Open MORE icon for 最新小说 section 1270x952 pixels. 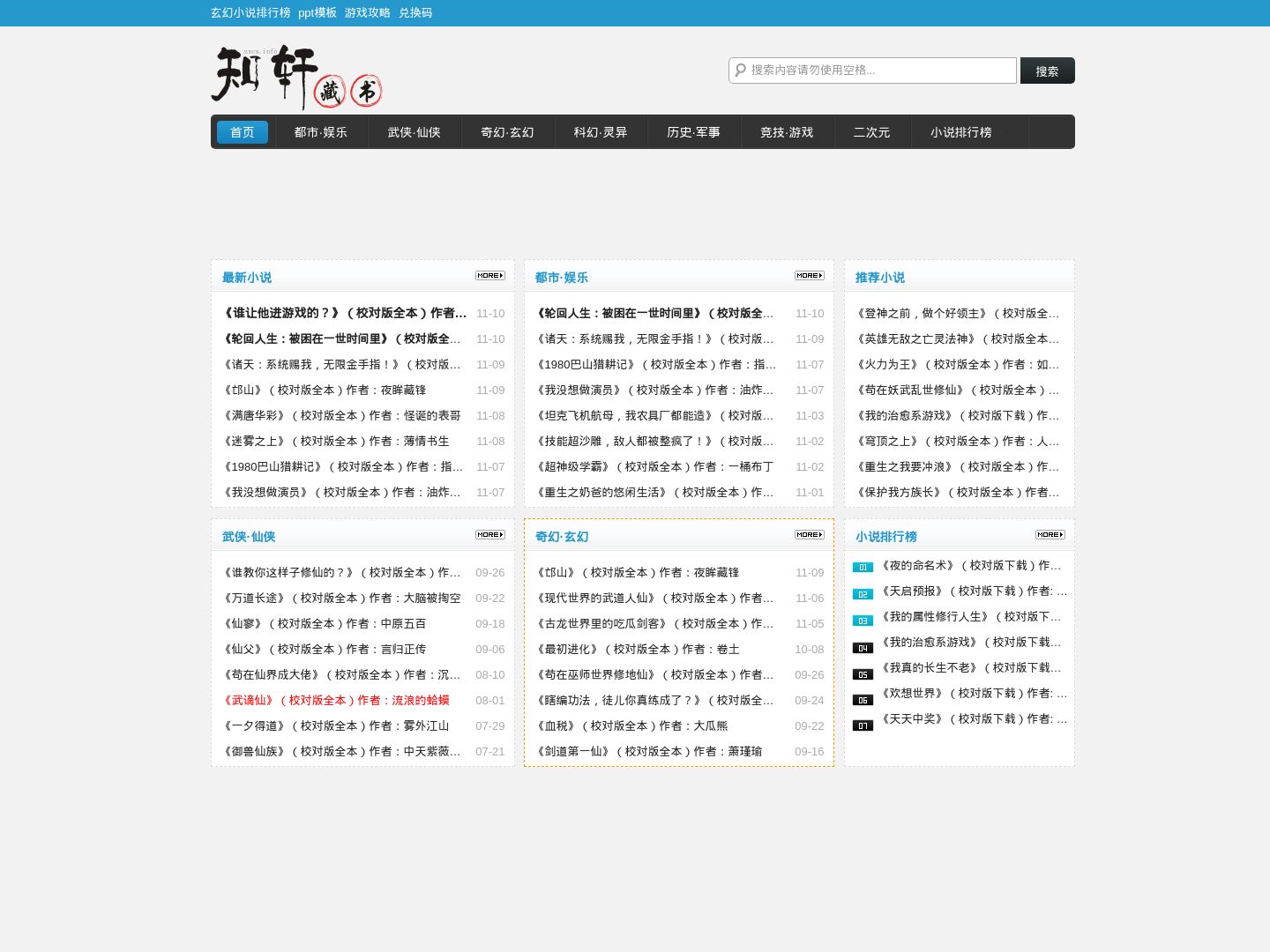point(490,276)
